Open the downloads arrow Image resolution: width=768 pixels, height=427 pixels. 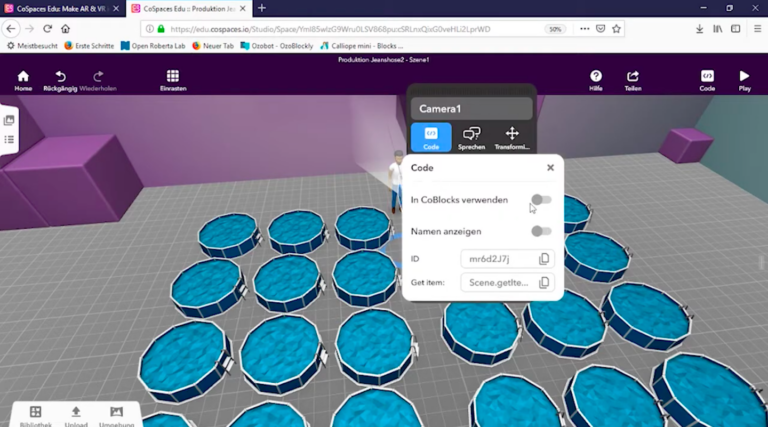(699, 29)
